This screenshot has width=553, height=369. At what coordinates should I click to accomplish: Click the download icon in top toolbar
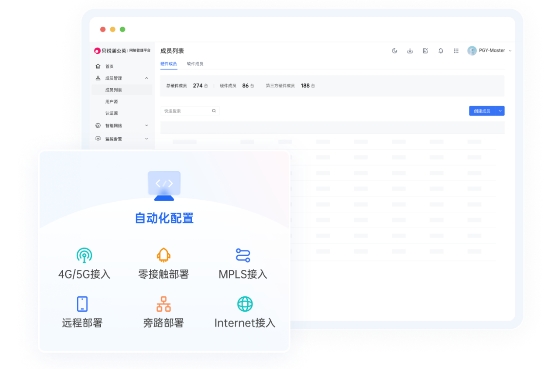tap(410, 51)
